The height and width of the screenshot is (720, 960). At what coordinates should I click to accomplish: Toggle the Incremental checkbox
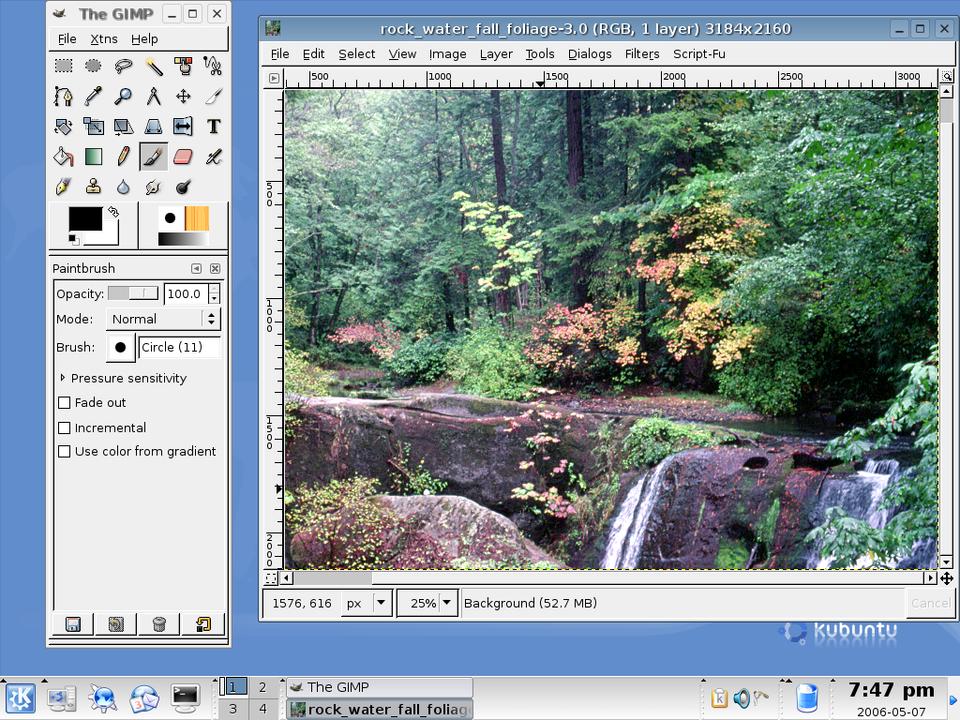65,428
